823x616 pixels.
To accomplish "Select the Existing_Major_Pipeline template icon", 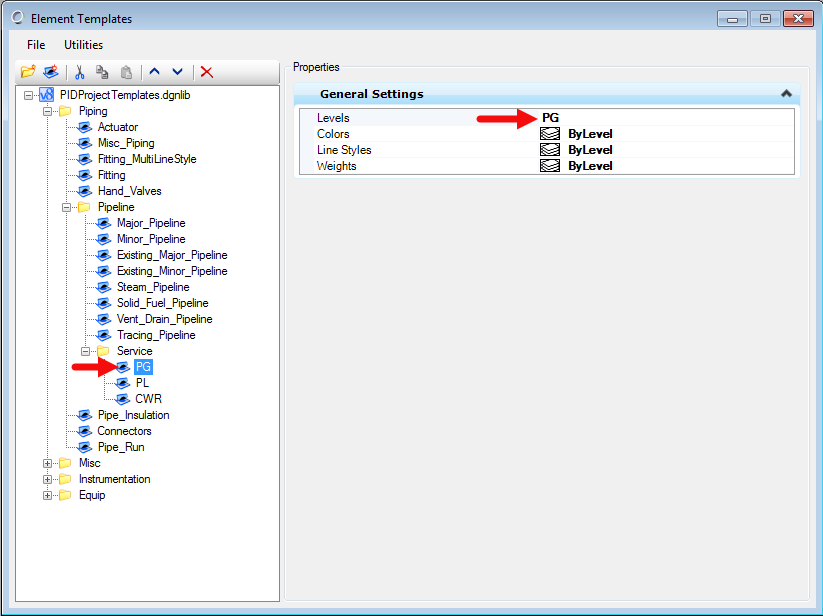I will [104, 255].
